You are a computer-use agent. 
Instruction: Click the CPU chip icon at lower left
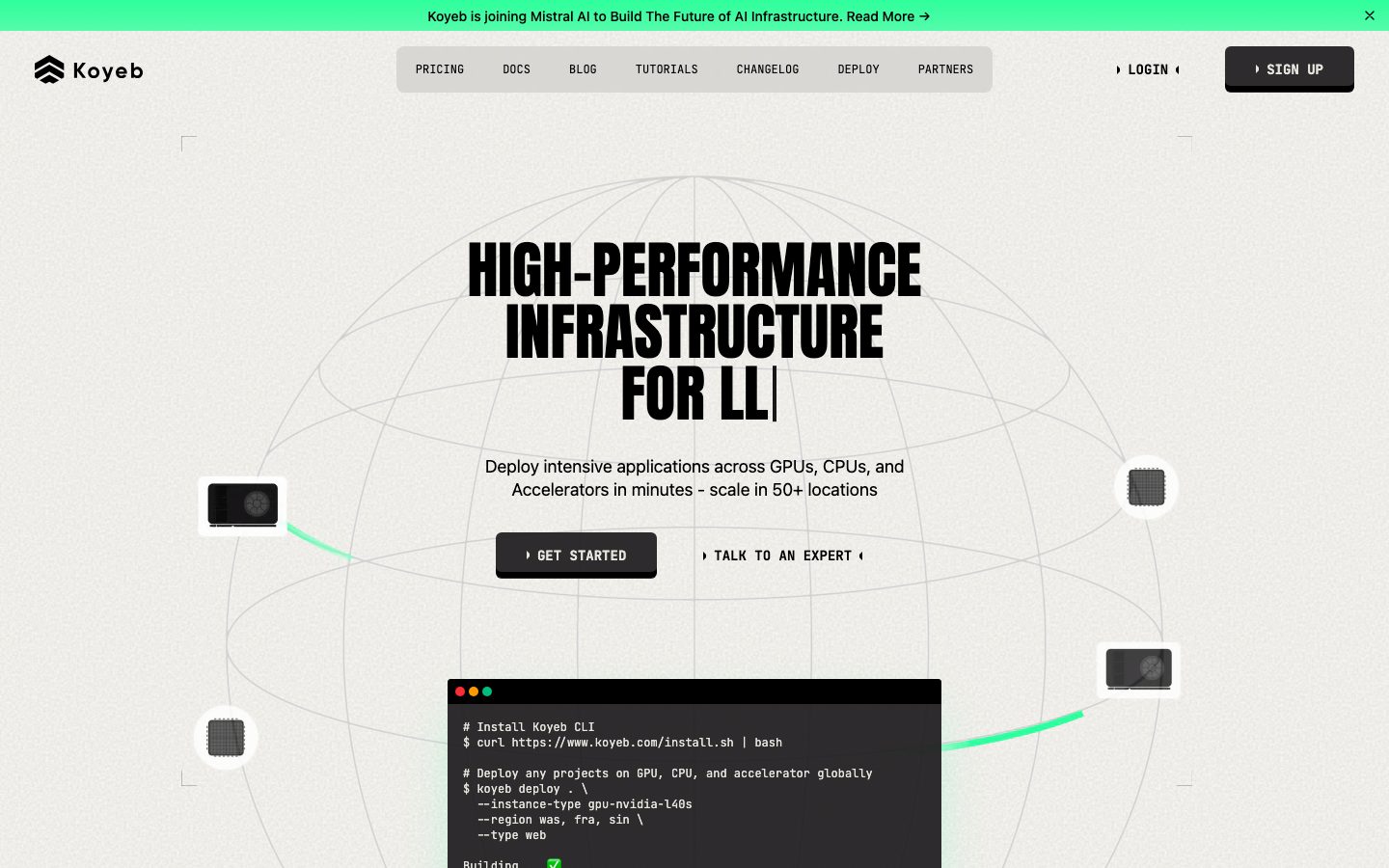[226, 738]
